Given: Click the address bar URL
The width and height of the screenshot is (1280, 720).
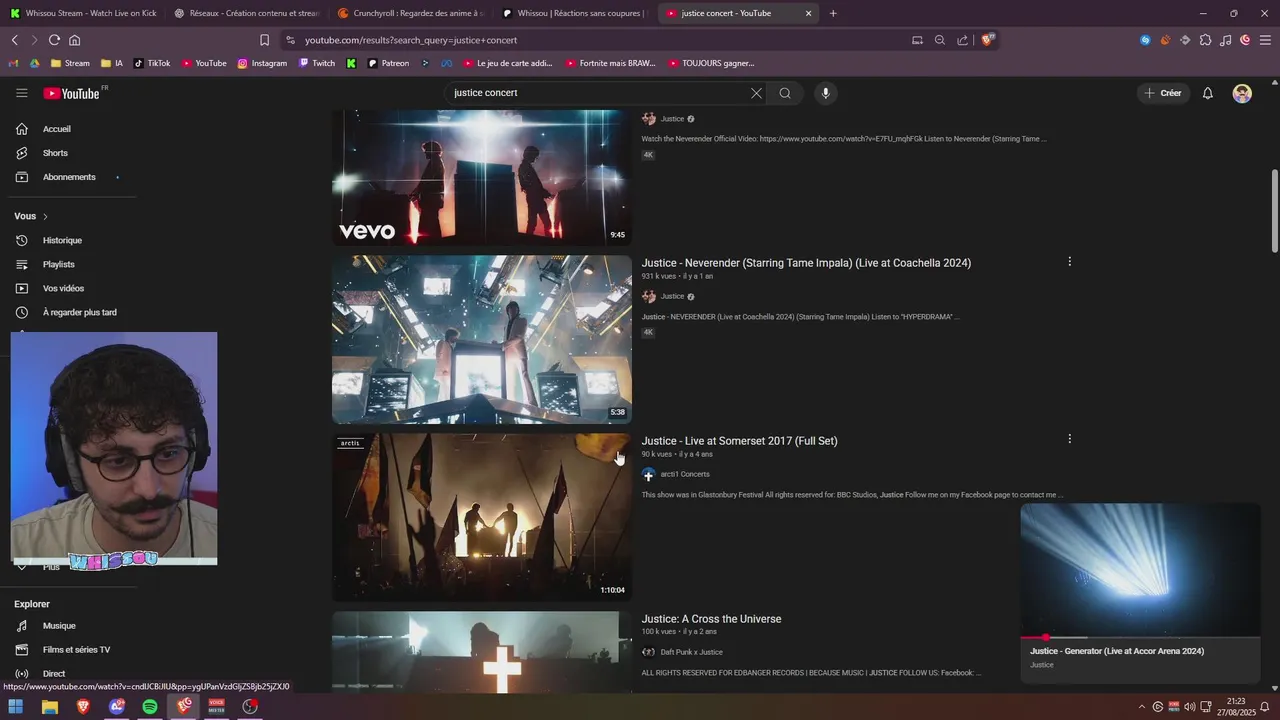Looking at the screenshot, I should pyautogui.click(x=411, y=40).
